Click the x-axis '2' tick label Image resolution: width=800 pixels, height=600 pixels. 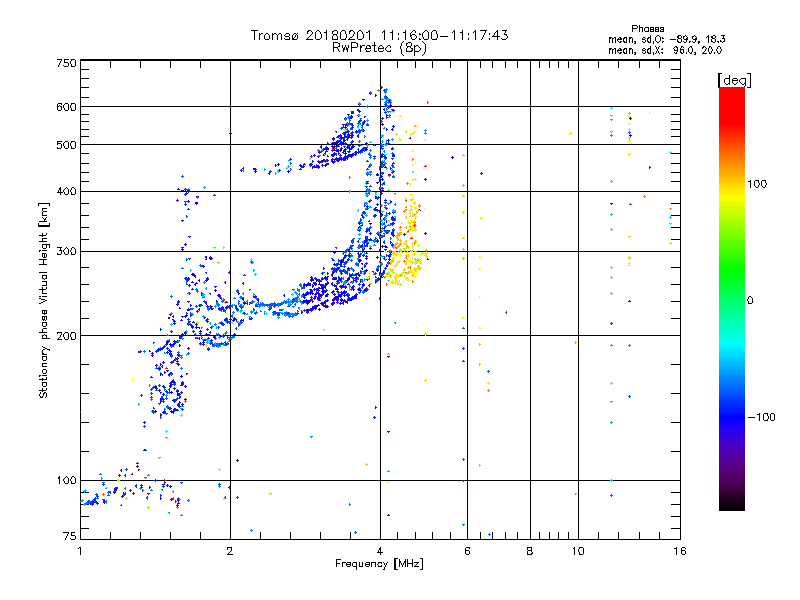click(x=230, y=551)
